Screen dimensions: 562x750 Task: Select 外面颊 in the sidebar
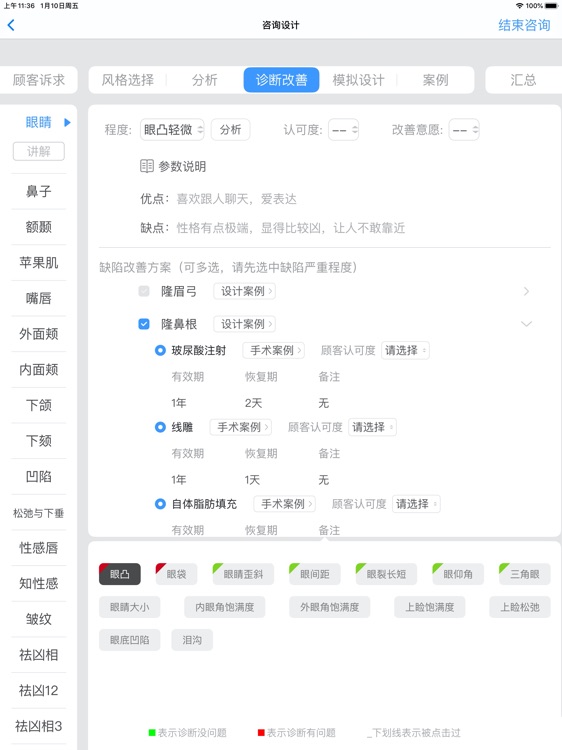tap(39, 334)
